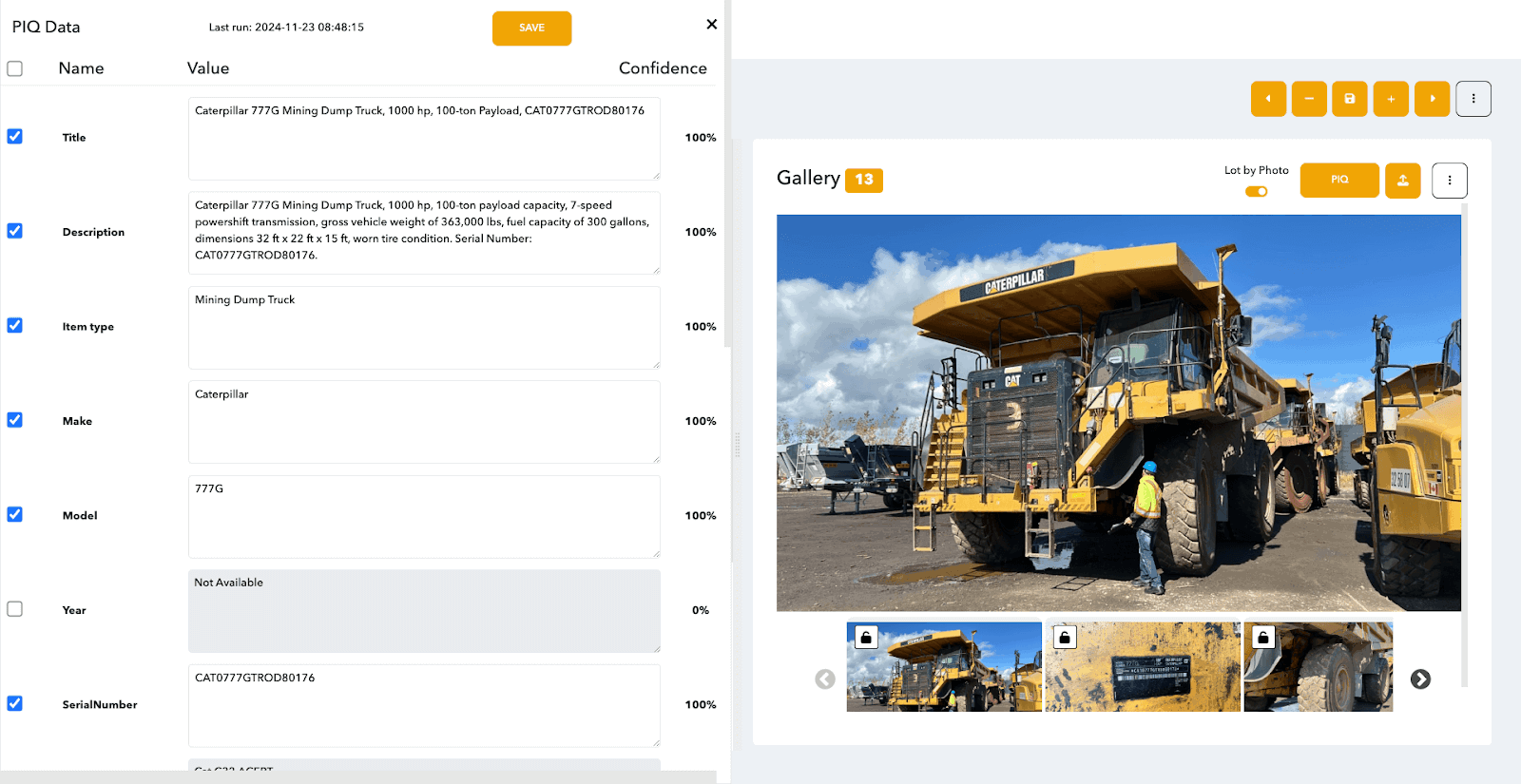
Task: Click the PIQ button in Gallery
Action: [x=1339, y=181]
